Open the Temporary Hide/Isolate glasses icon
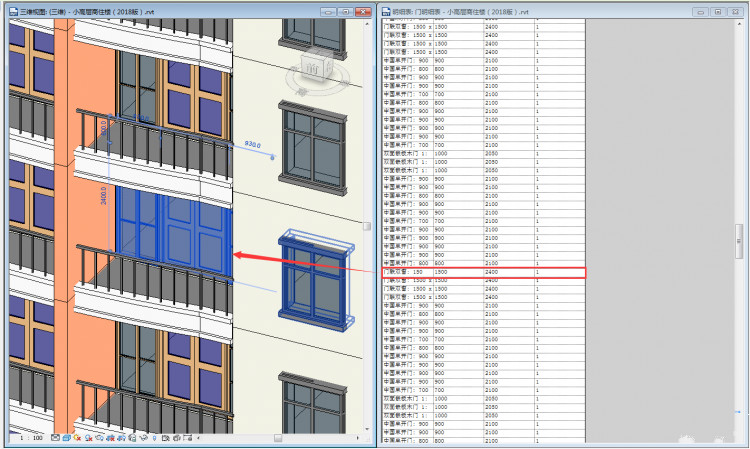The image size is (750, 449). (143, 438)
